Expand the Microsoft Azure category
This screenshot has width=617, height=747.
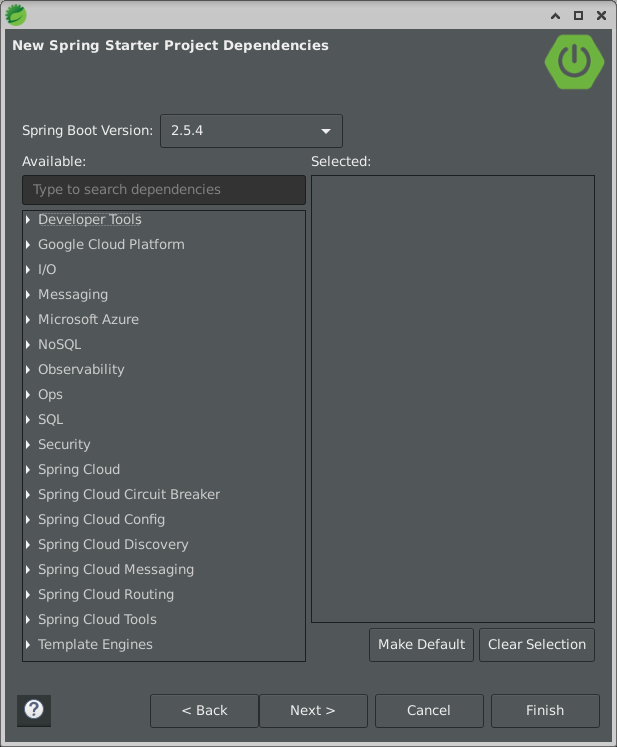coord(28,320)
